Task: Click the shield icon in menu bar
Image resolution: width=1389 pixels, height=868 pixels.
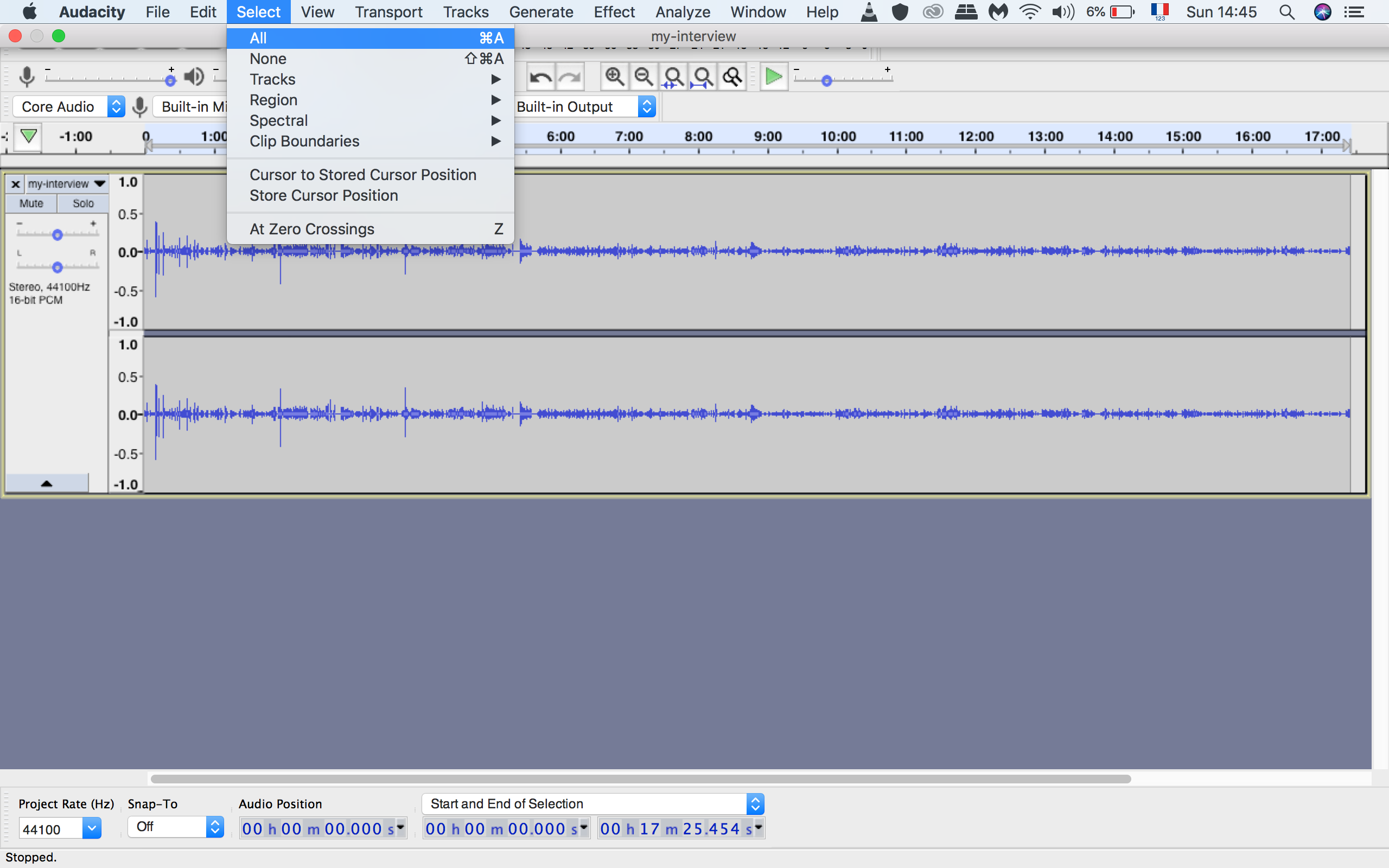Action: coord(900,12)
